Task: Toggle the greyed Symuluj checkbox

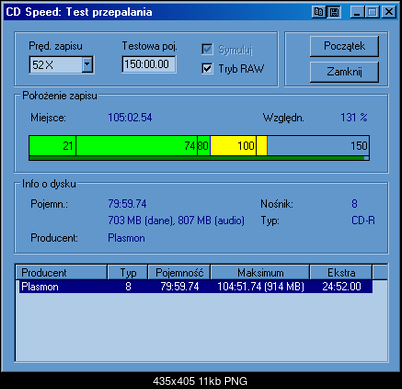Action: (207, 49)
